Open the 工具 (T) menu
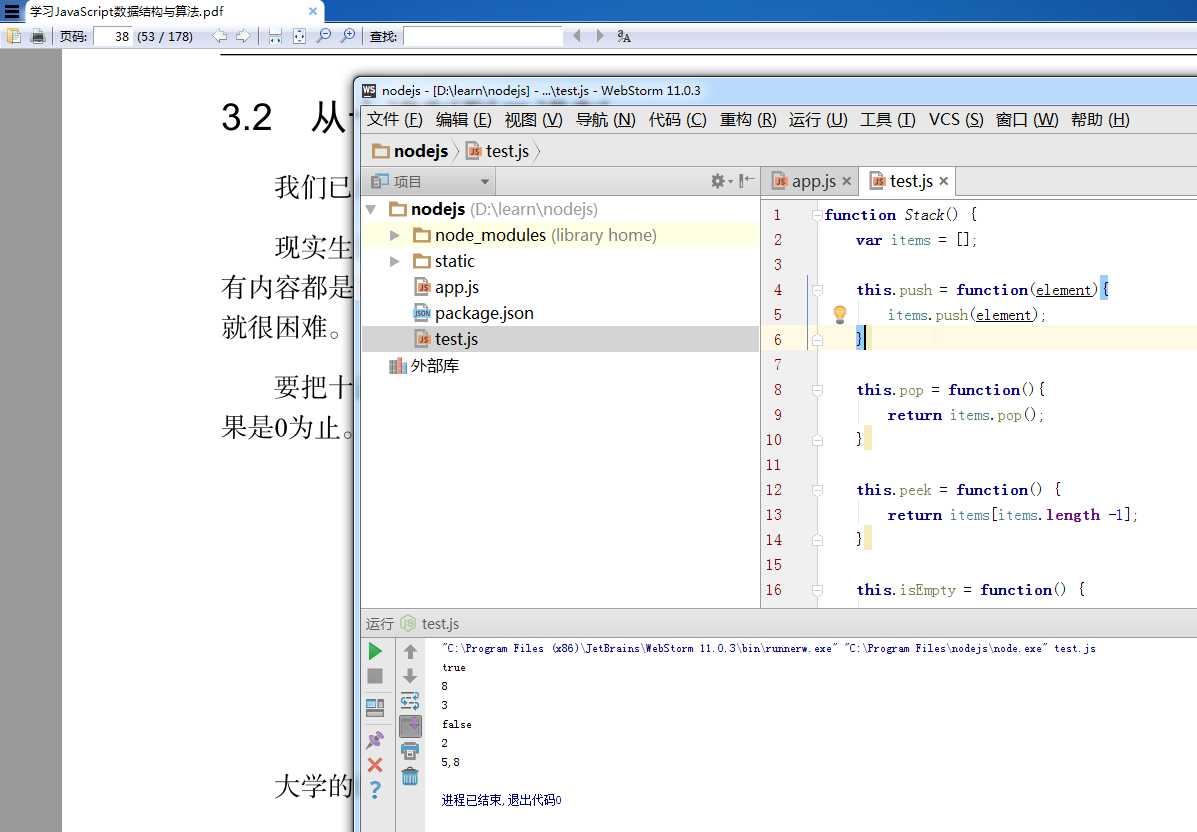The height and width of the screenshot is (832, 1197). (888, 120)
